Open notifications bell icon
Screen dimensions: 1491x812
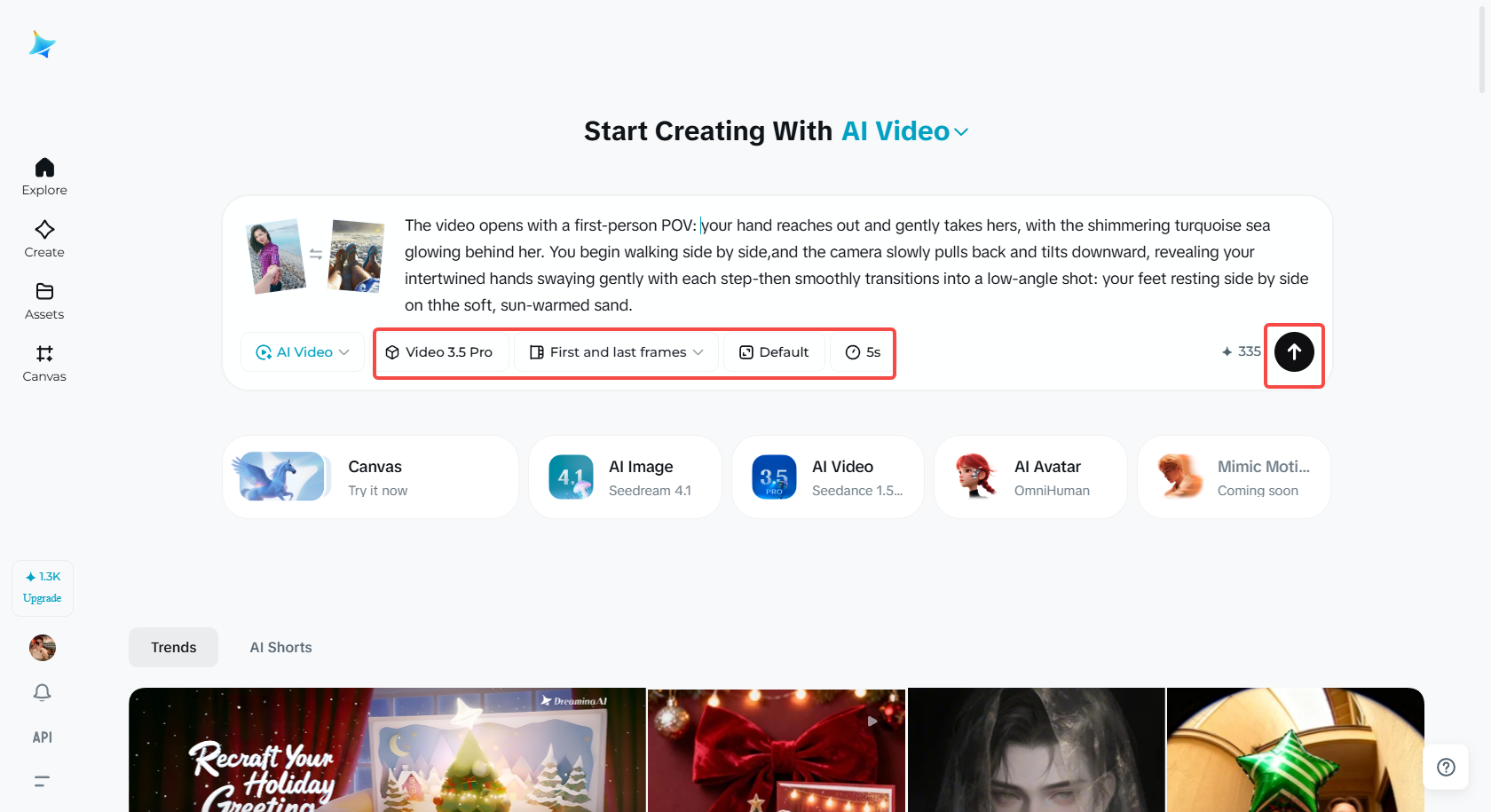[43, 692]
